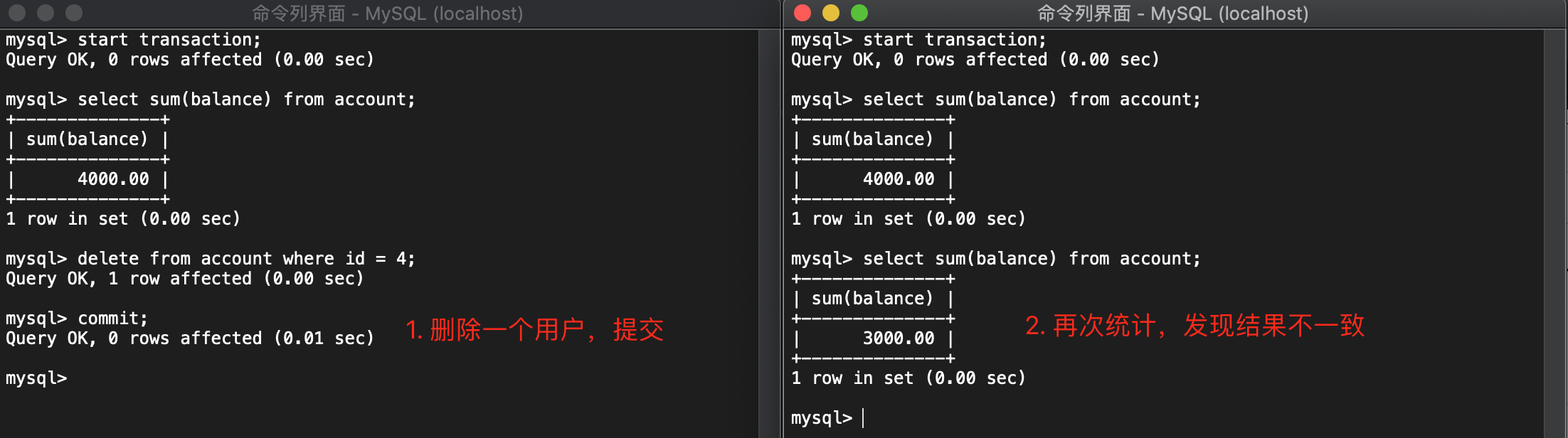
Task: Click the left terminal's vertical scrollbar
Action: (x=769, y=233)
